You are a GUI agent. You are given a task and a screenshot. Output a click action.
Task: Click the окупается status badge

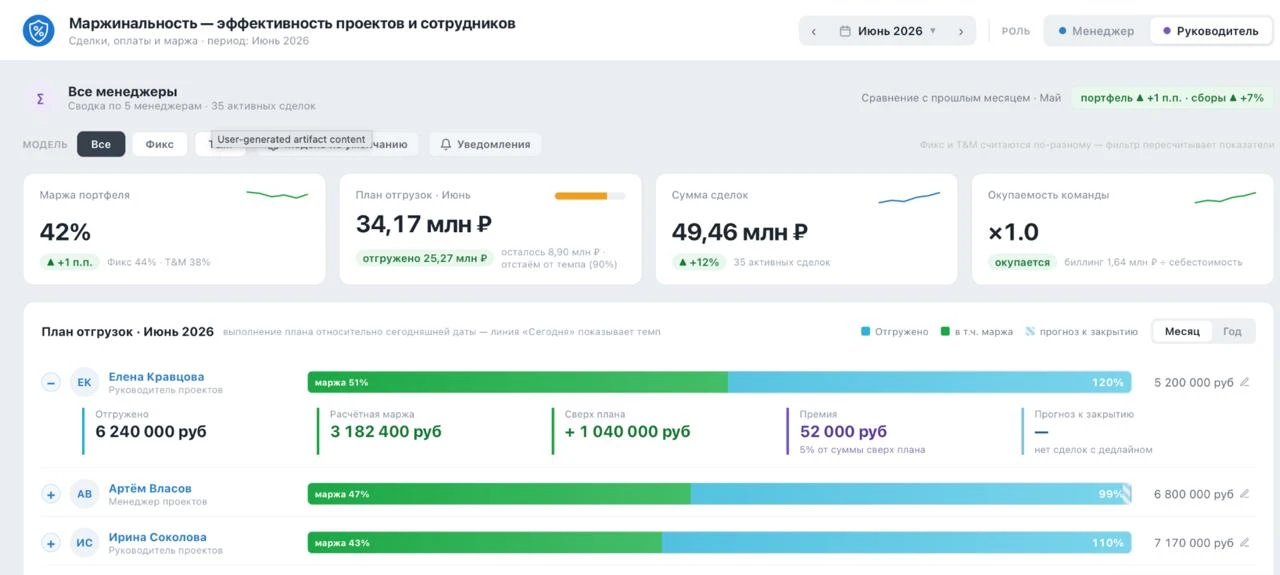pos(1022,262)
